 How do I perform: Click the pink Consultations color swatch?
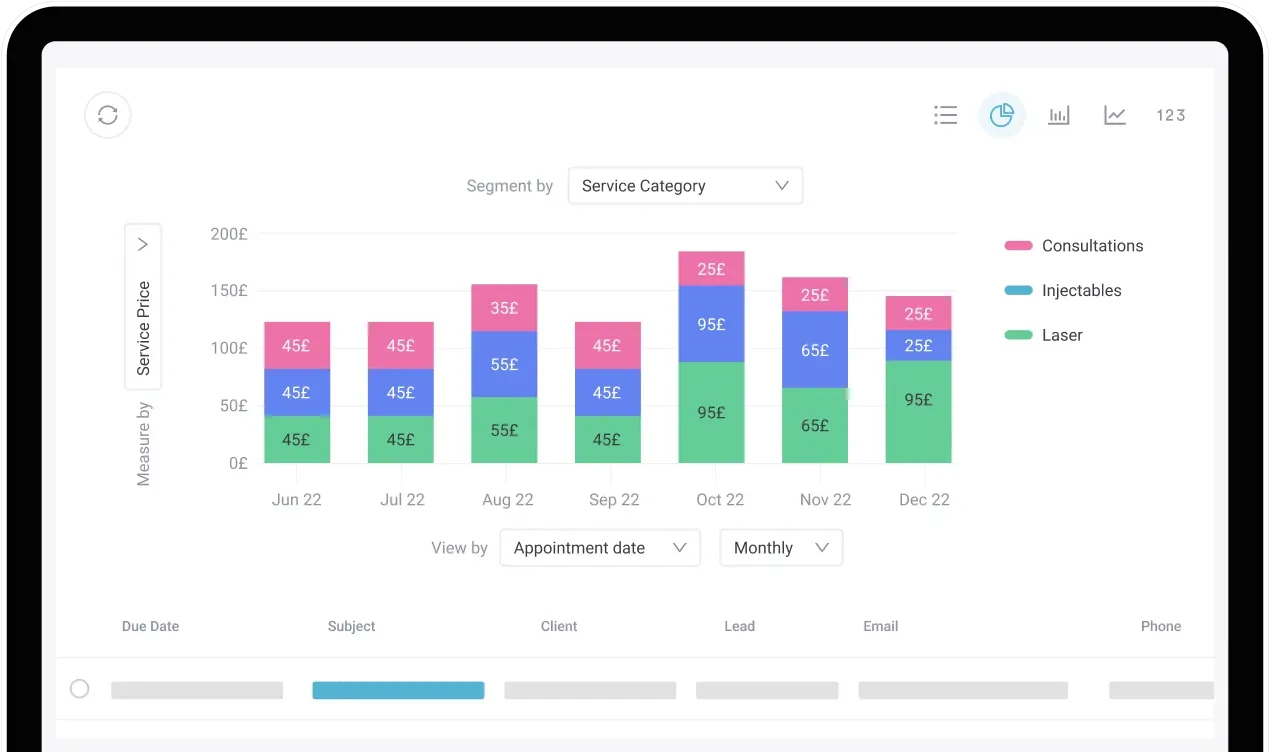click(1017, 245)
